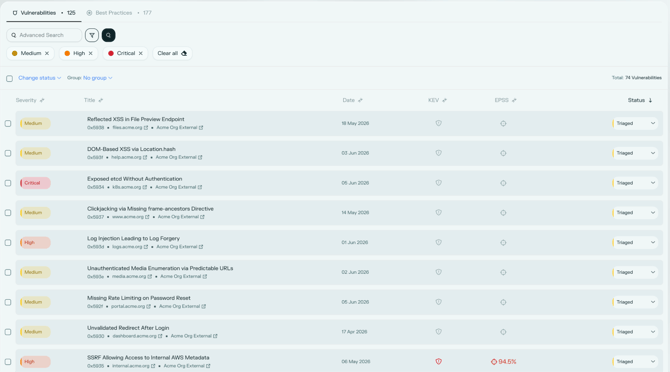Click the Advanced Search input field

(44, 35)
